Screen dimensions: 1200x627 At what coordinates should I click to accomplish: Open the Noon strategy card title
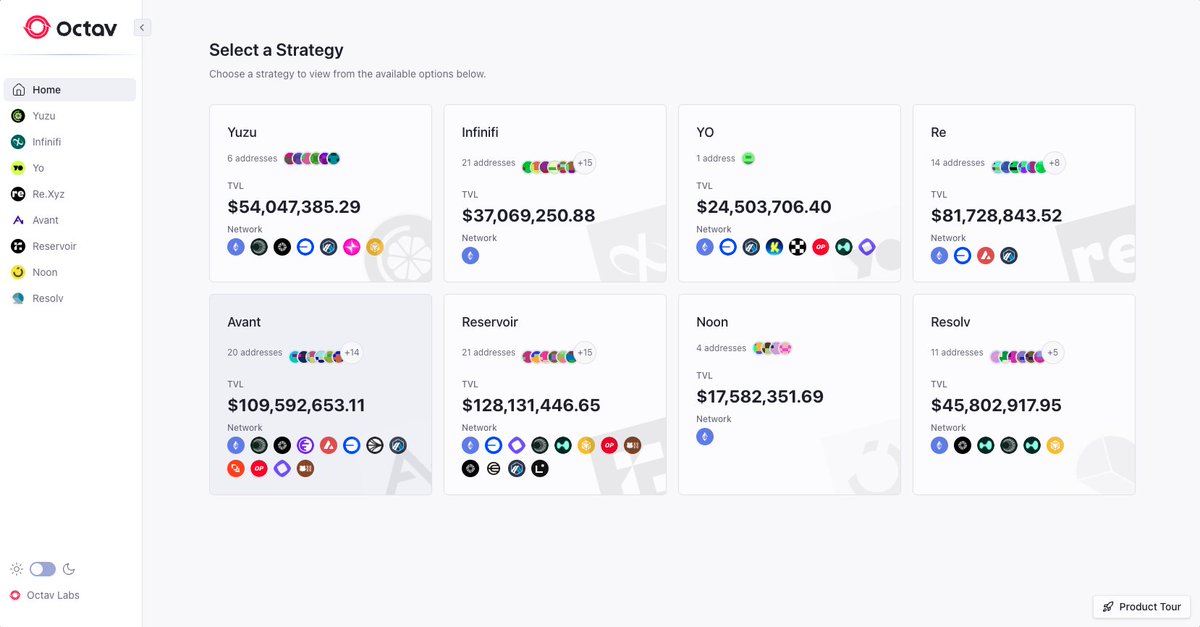tap(712, 322)
